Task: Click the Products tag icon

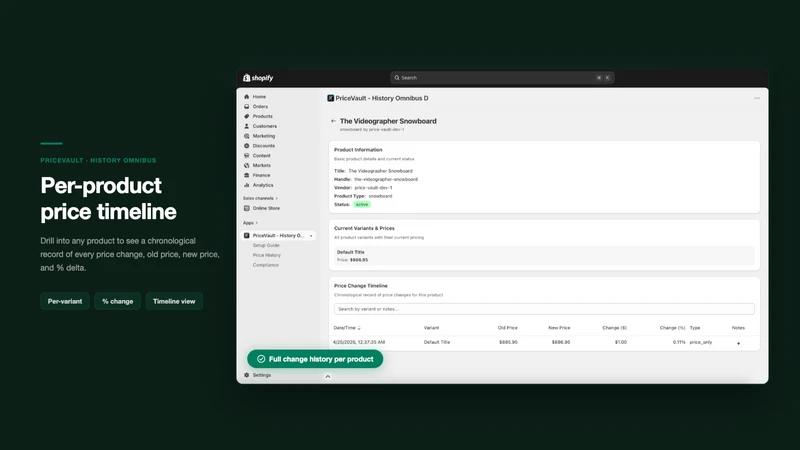Action: [246, 116]
